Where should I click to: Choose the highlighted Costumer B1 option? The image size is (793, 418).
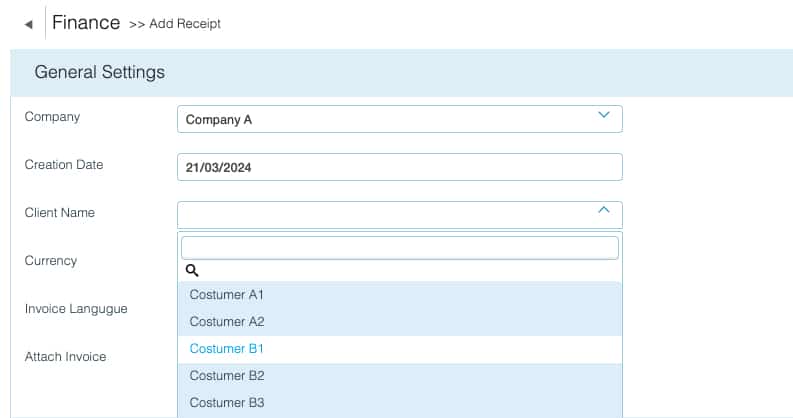pos(400,349)
